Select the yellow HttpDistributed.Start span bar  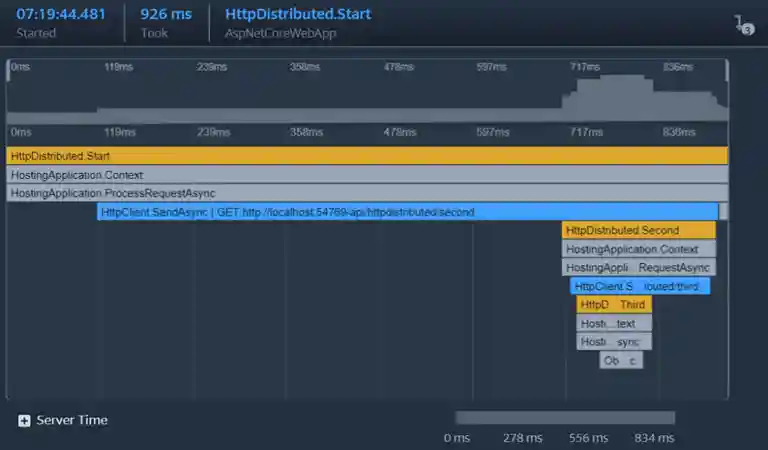click(367, 156)
